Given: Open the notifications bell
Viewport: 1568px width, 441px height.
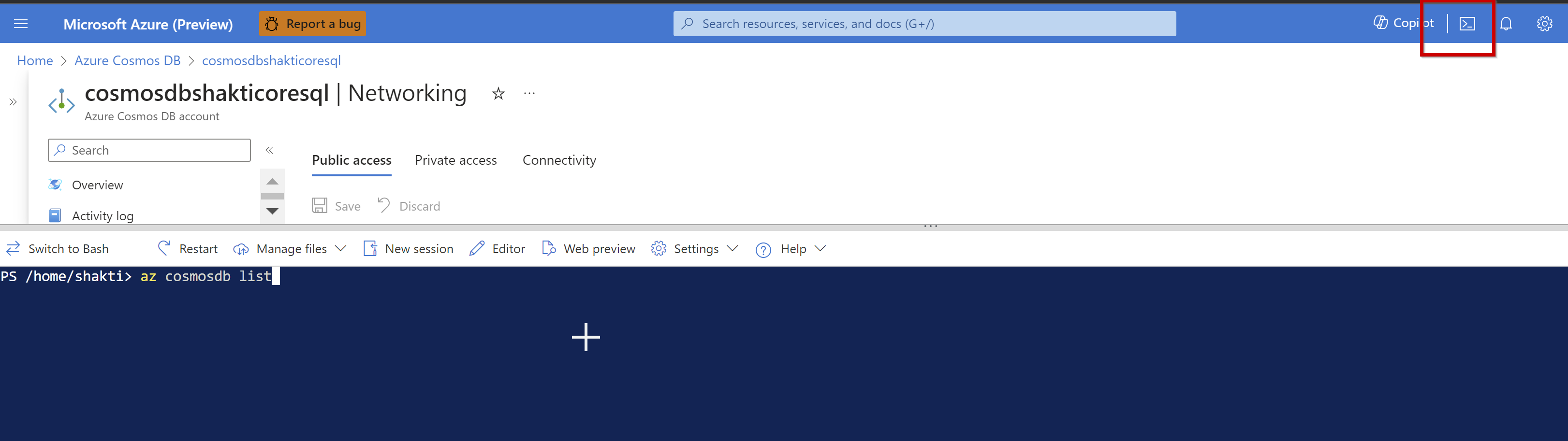Looking at the screenshot, I should 1506,23.
